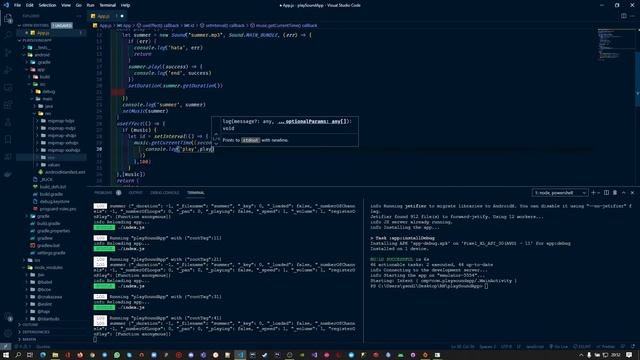This screenshot has width=640, height=360.
Task: Open the terminal selector dropdown node, powershell
Action: 560,193
